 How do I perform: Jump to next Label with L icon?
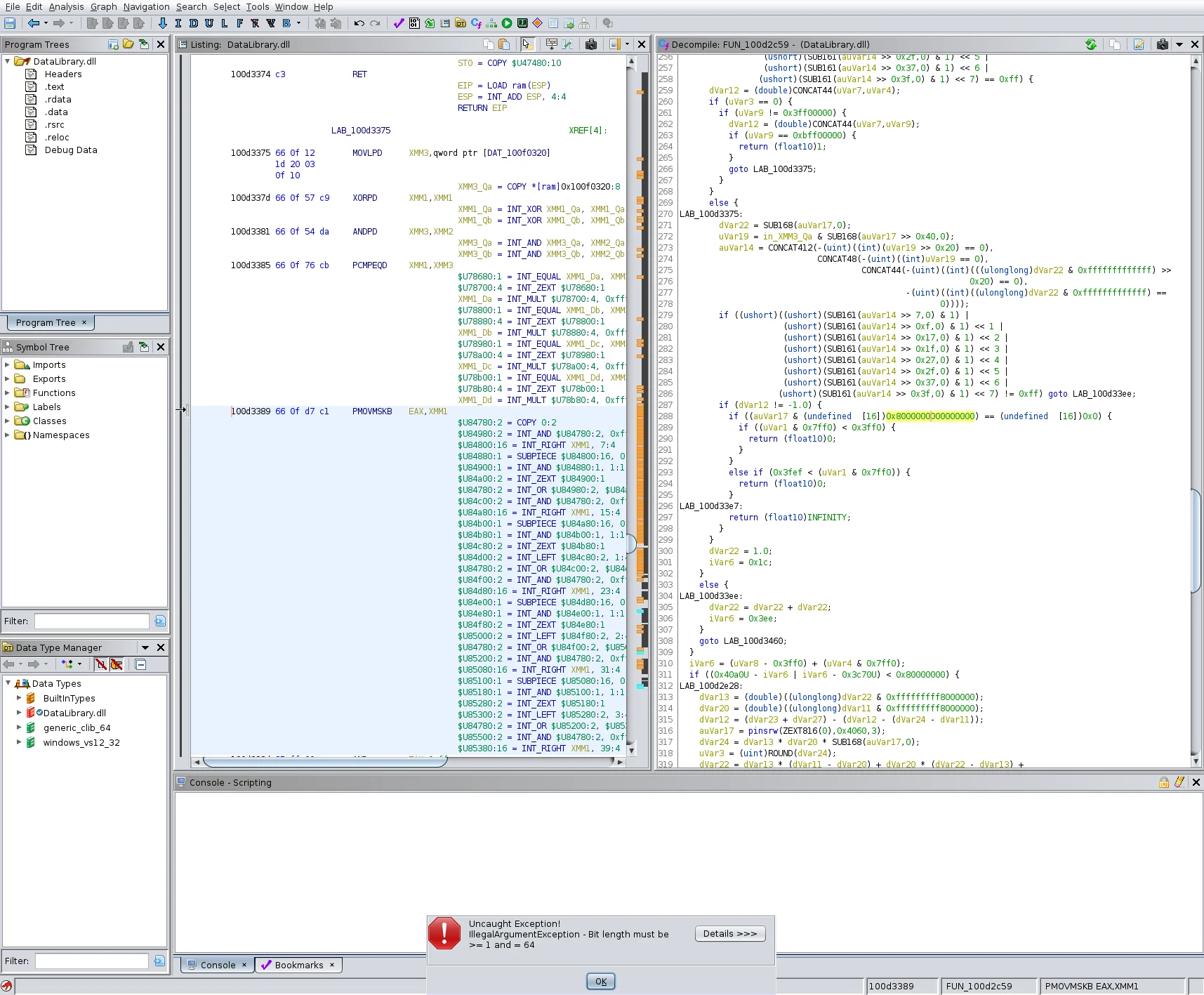(225, 23)
